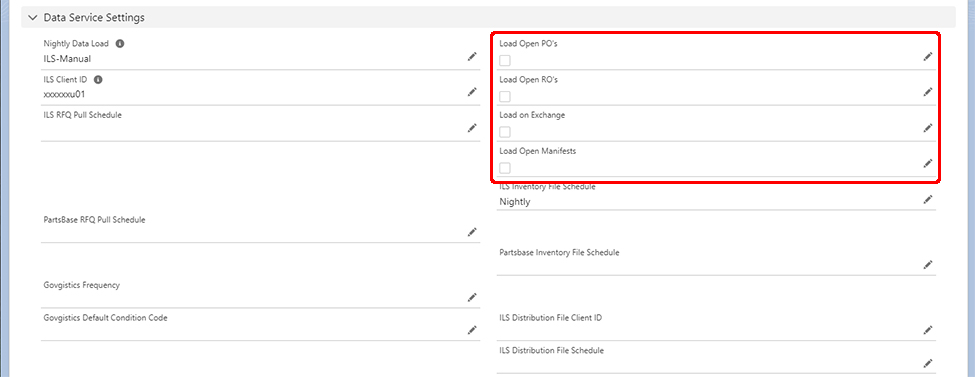Show info tooltip for ILS Client ID
Viewport: 975px width, 377px height.
(x=98, y=80)
